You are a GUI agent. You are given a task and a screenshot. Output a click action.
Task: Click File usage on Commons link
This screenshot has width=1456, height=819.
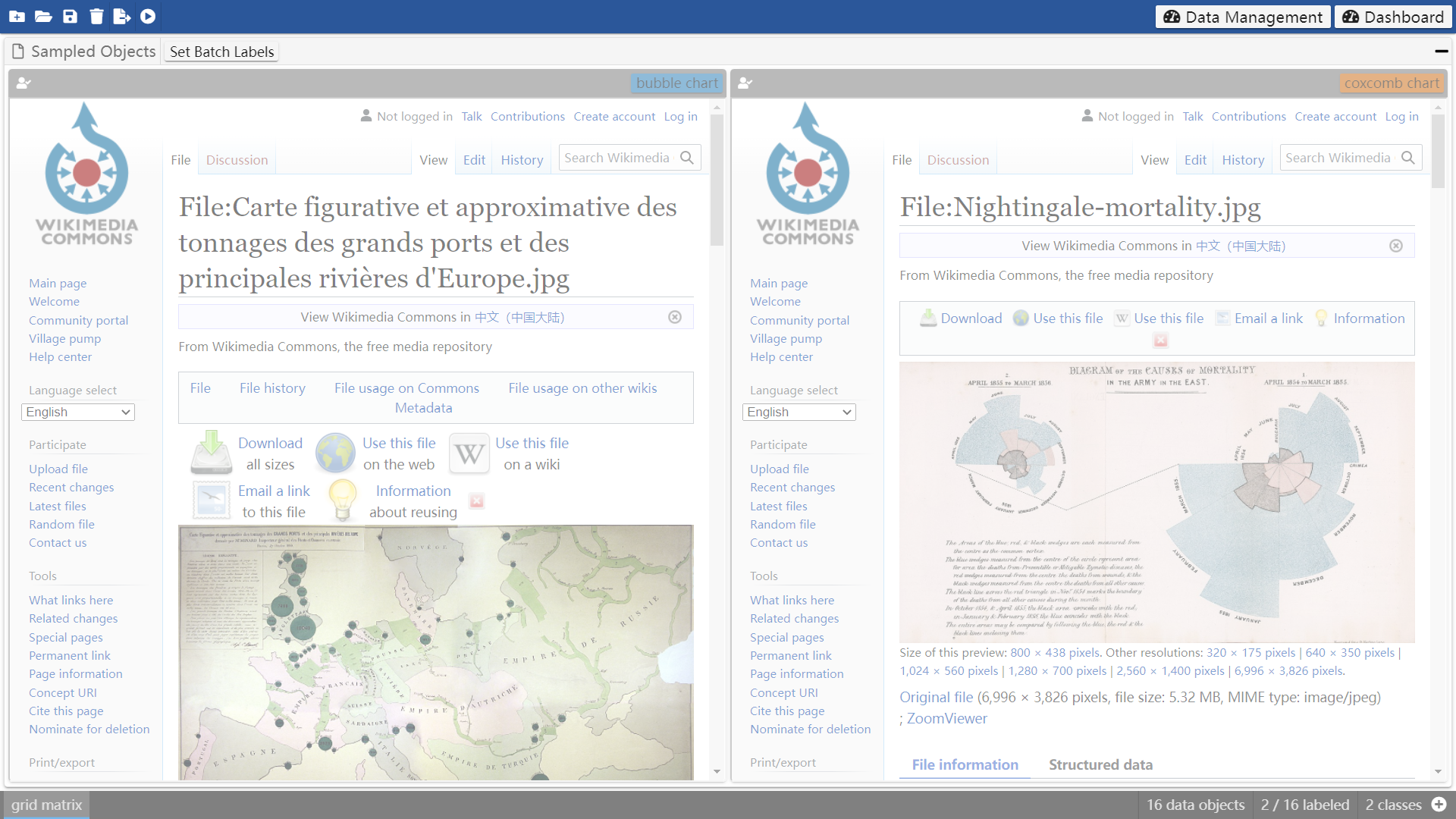(406, 388)
